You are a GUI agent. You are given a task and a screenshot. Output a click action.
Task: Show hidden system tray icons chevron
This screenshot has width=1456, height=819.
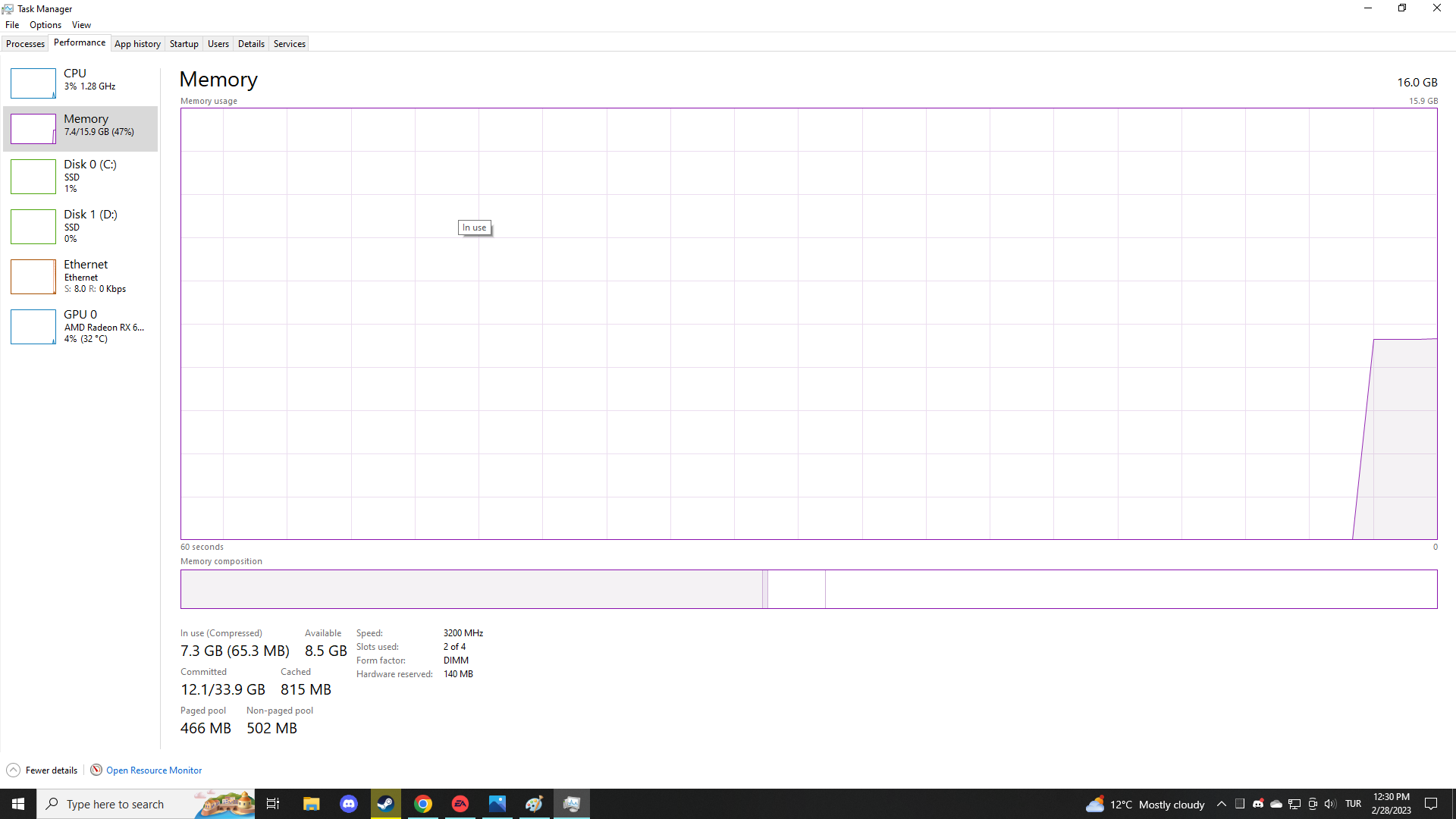pyautogui.click(x=1221, y=804)
